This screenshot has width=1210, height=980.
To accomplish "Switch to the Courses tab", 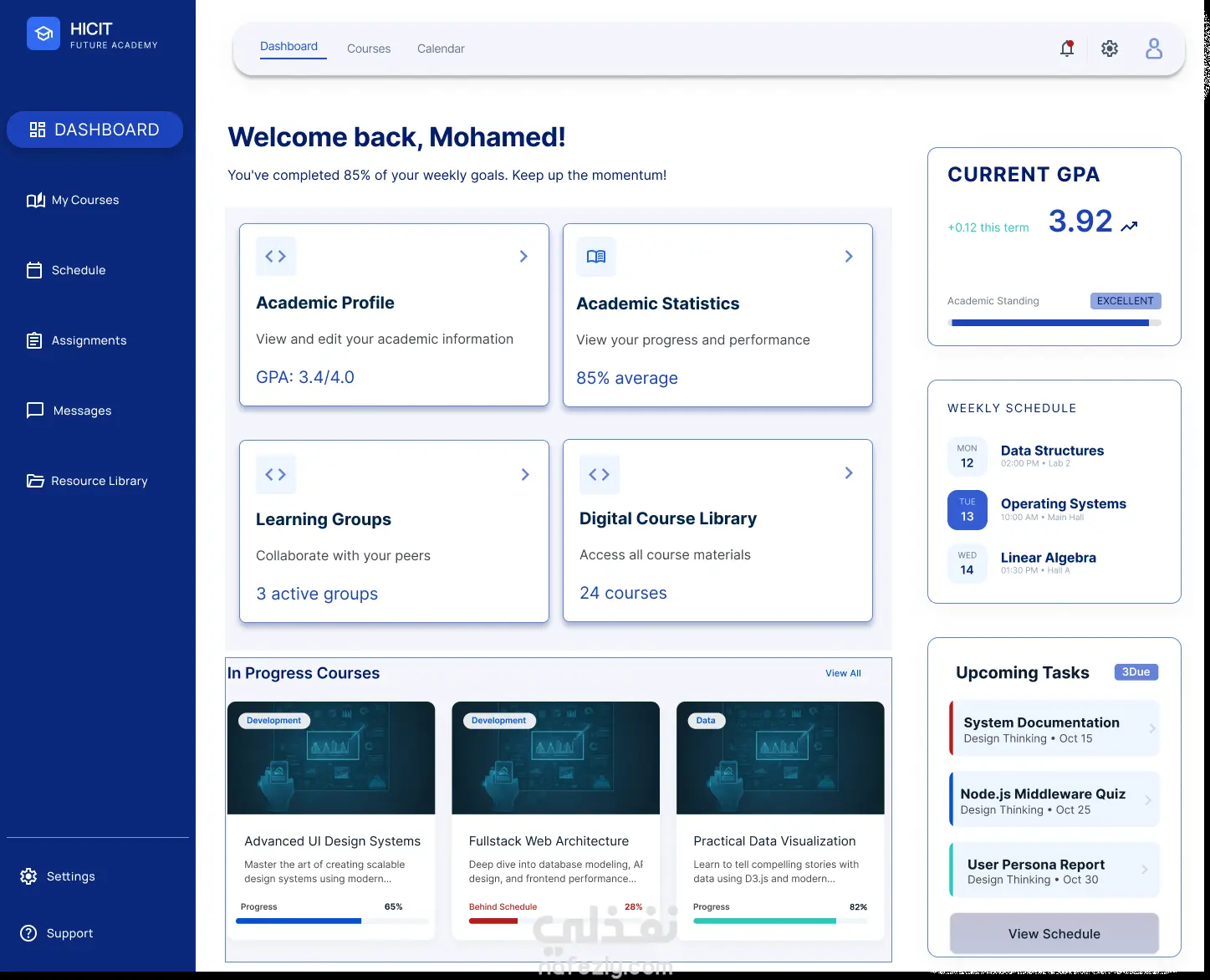I will [x=369, y=48].
